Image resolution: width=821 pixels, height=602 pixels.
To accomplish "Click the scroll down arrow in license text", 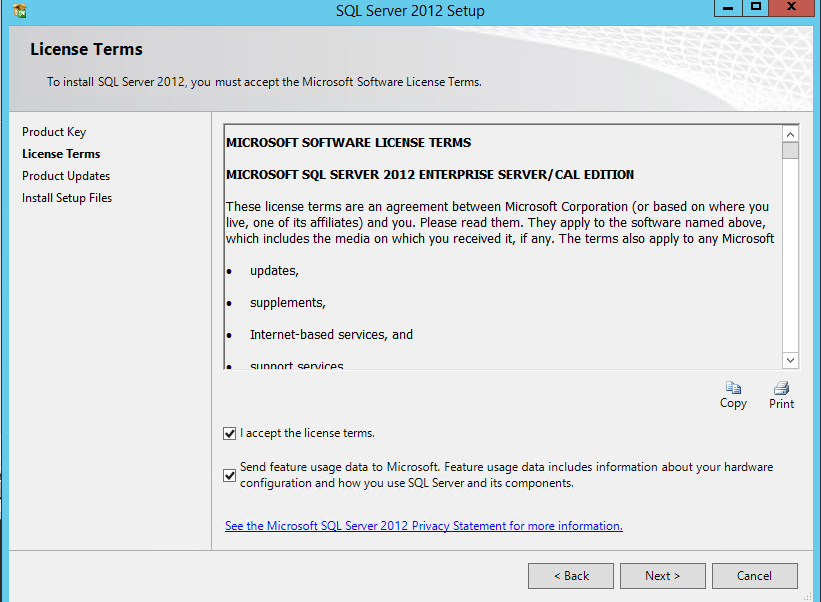I will click(x=790, y=360).
